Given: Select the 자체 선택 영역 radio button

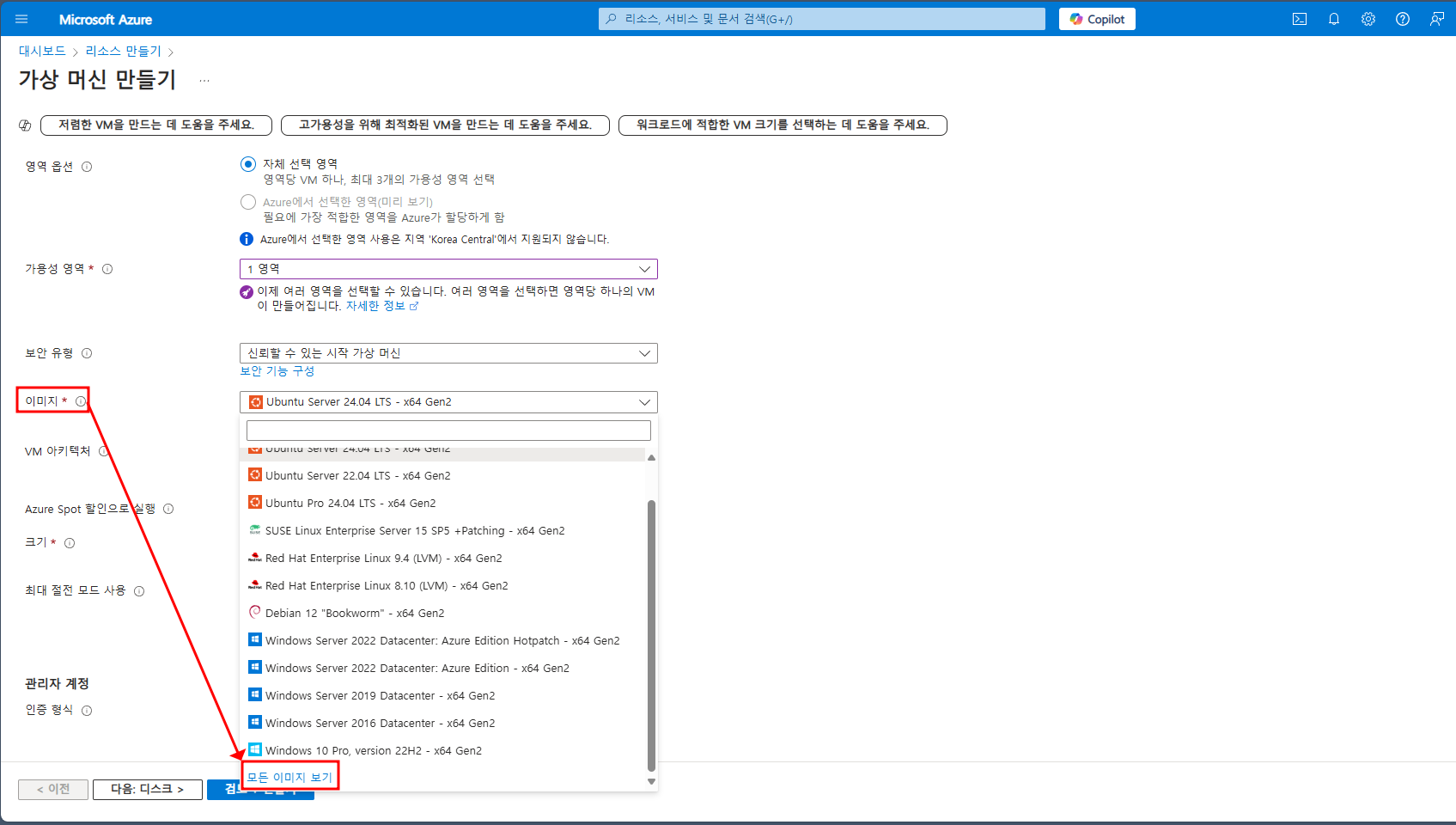Looking at the screenshot, I should tap(248, 163).
